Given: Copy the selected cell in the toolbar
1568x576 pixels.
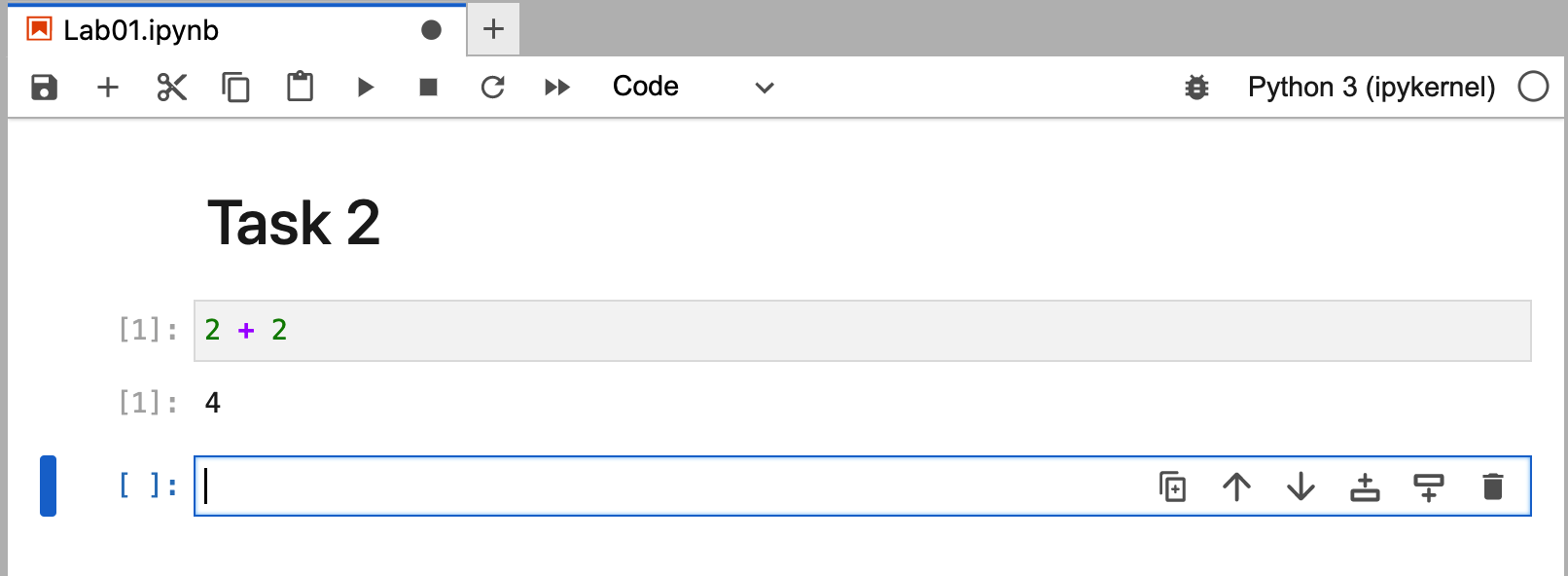Looking at the screenshot, I should point(235,88).
